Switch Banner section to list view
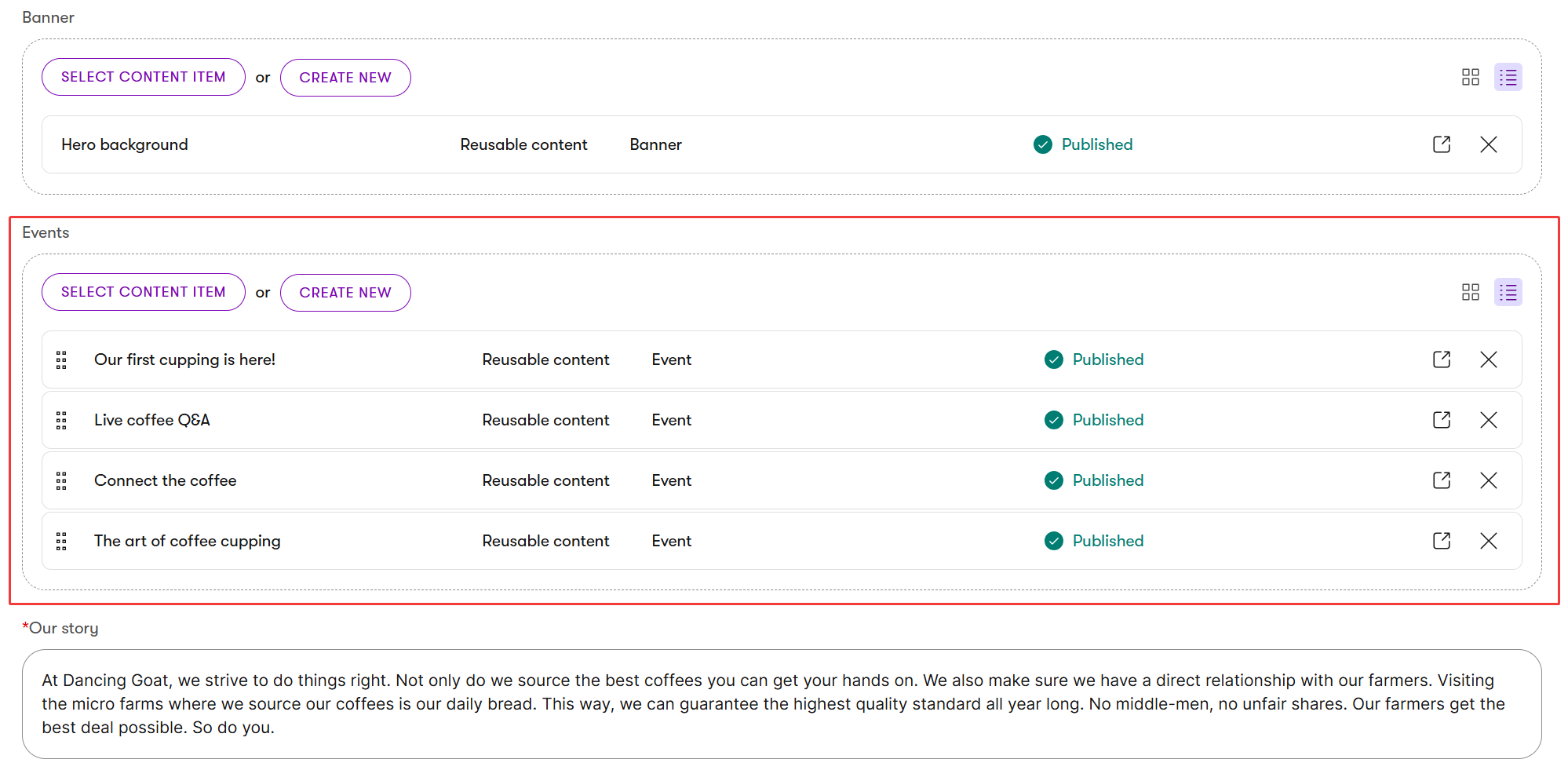 click(1508, 77)
